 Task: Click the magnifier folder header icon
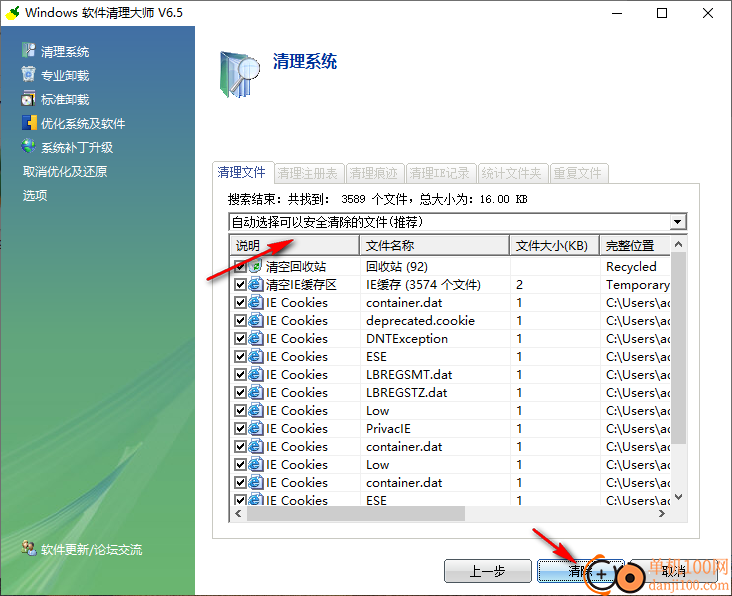coord(239,74)
